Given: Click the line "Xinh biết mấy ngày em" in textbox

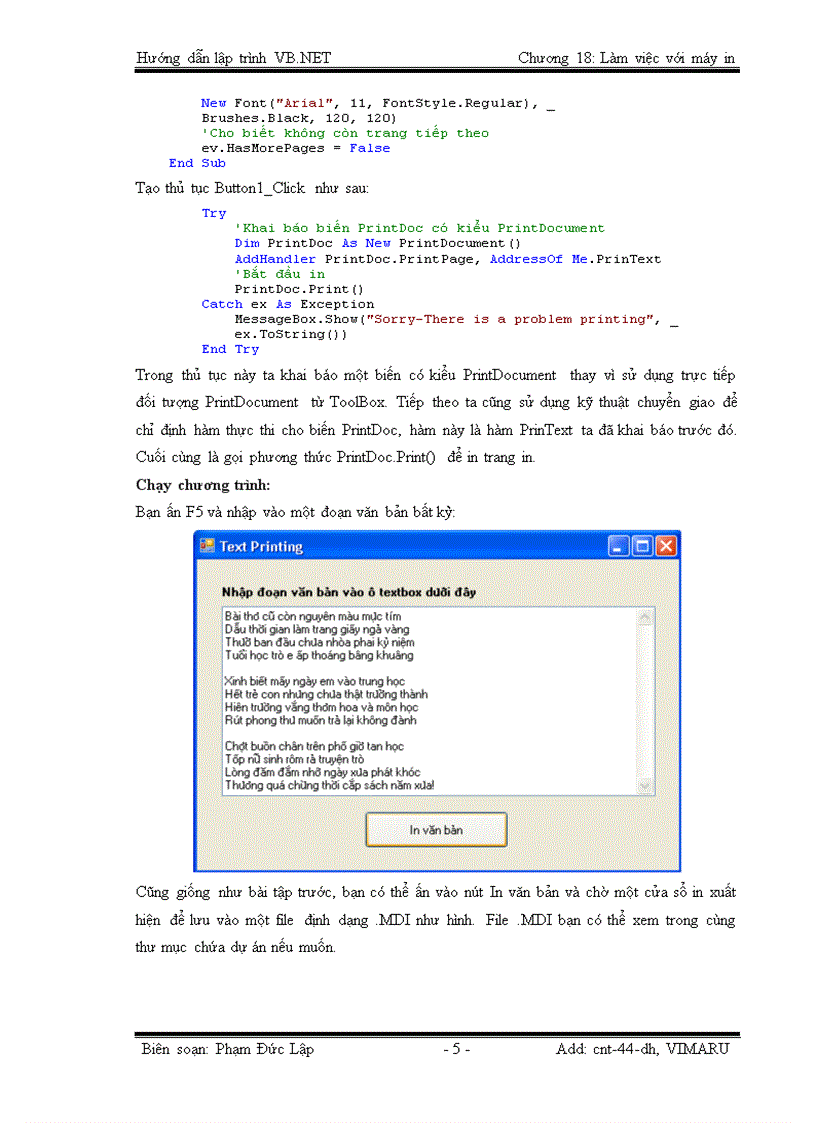Looking at the screenshot, I should coord(314,682).
